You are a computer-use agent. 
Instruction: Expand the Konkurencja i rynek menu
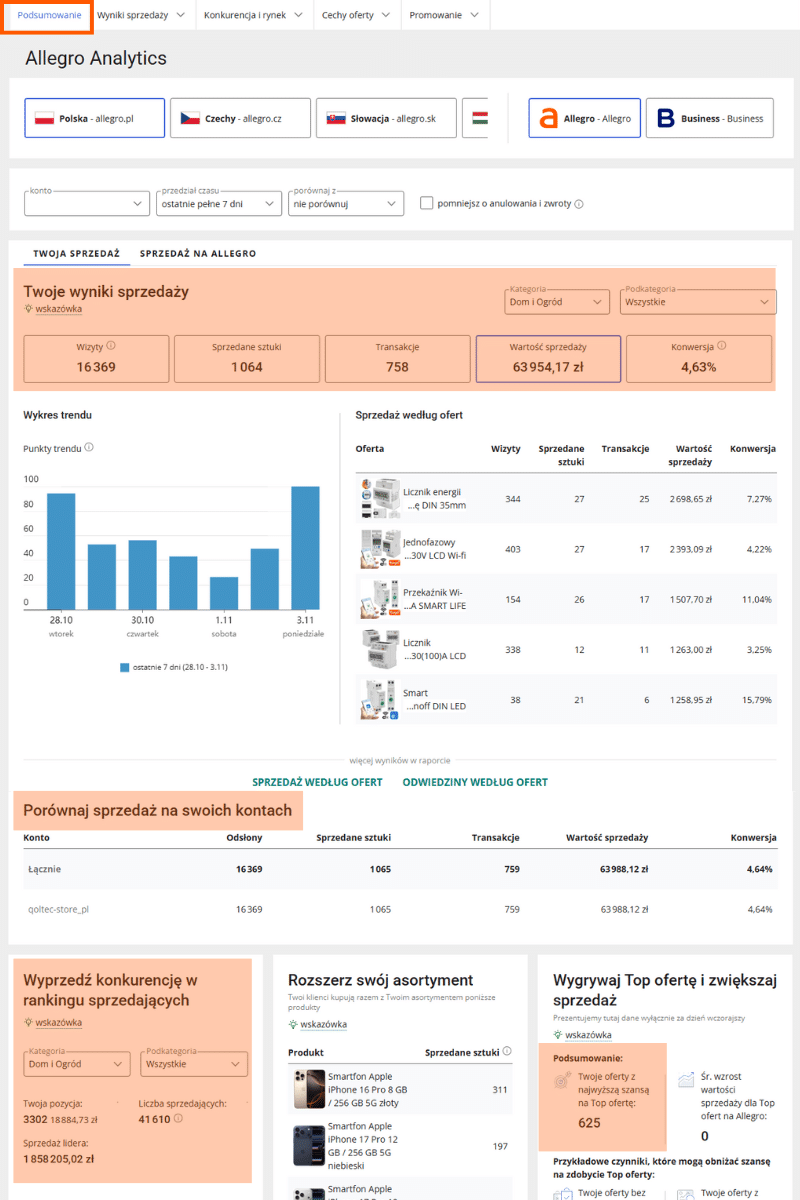[253, 16]
